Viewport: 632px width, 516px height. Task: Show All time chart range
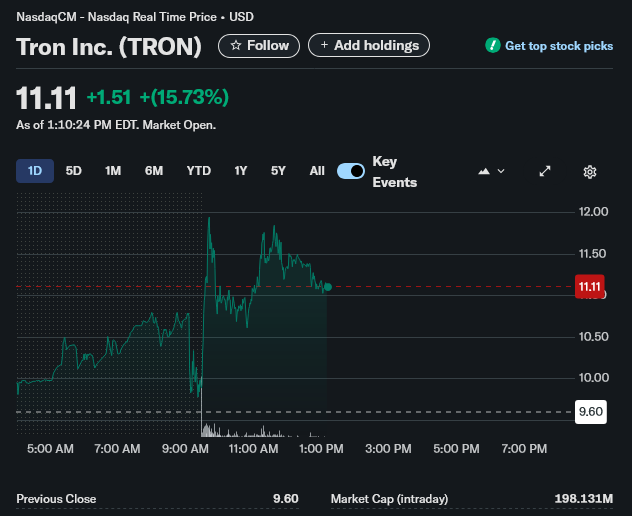click(x=317, y=171)
